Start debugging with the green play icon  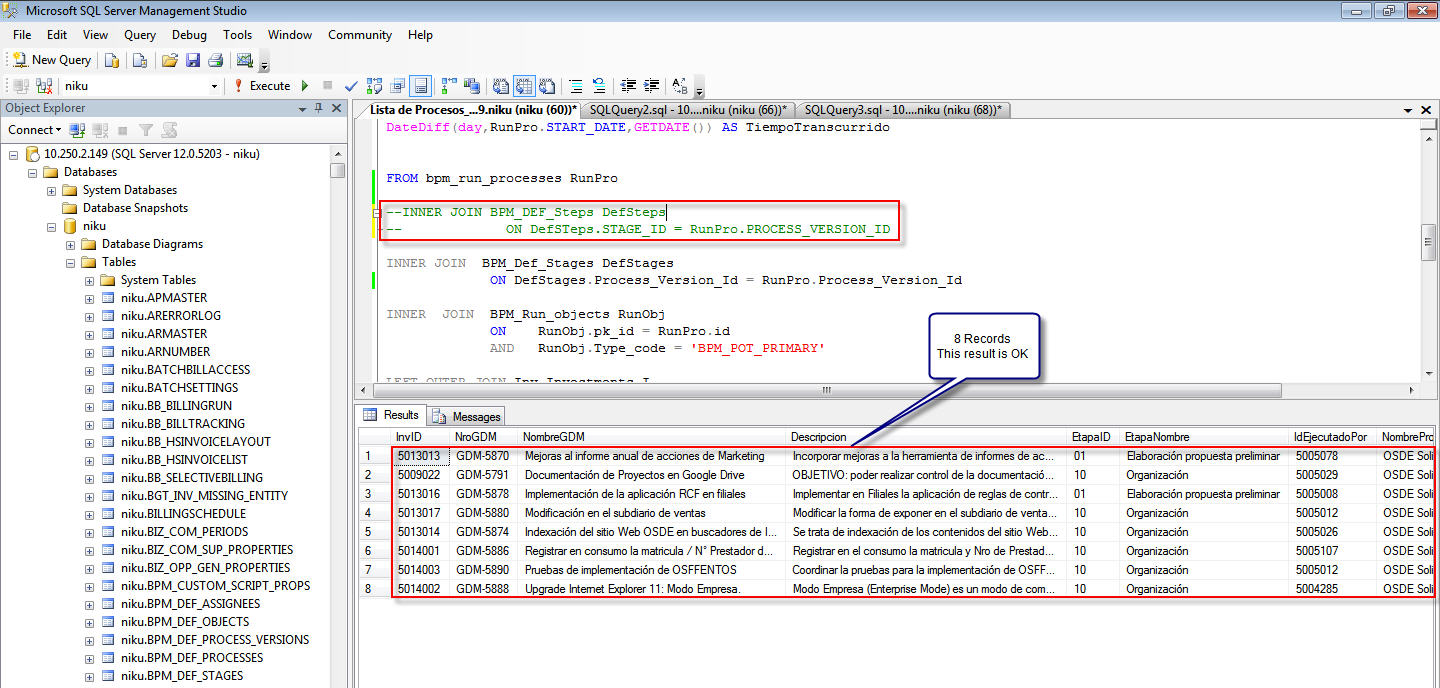(x=305, y=86)
